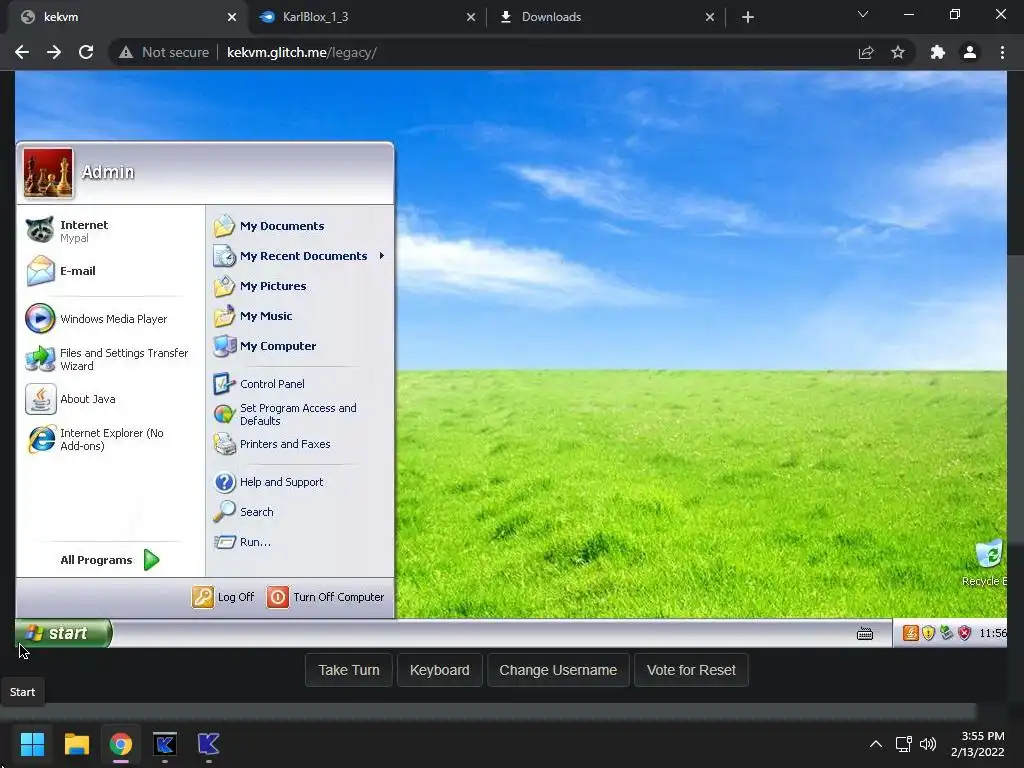Open Windows 11 Start button
This screenshot has height=768, width=1024.
click(x=32, y=744)
